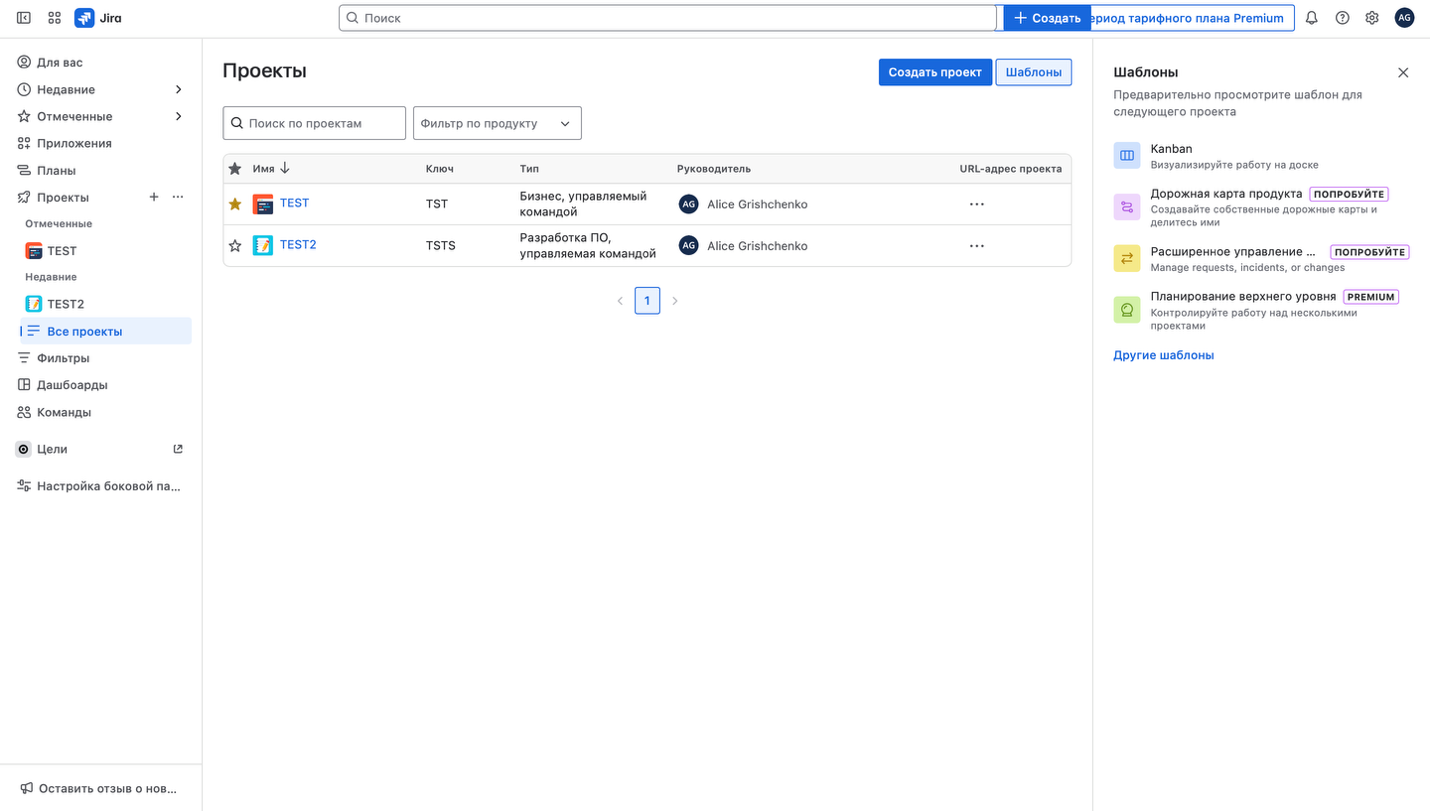
Task: Open the app switcher grid icon
Action: click(x=54, y=18)
